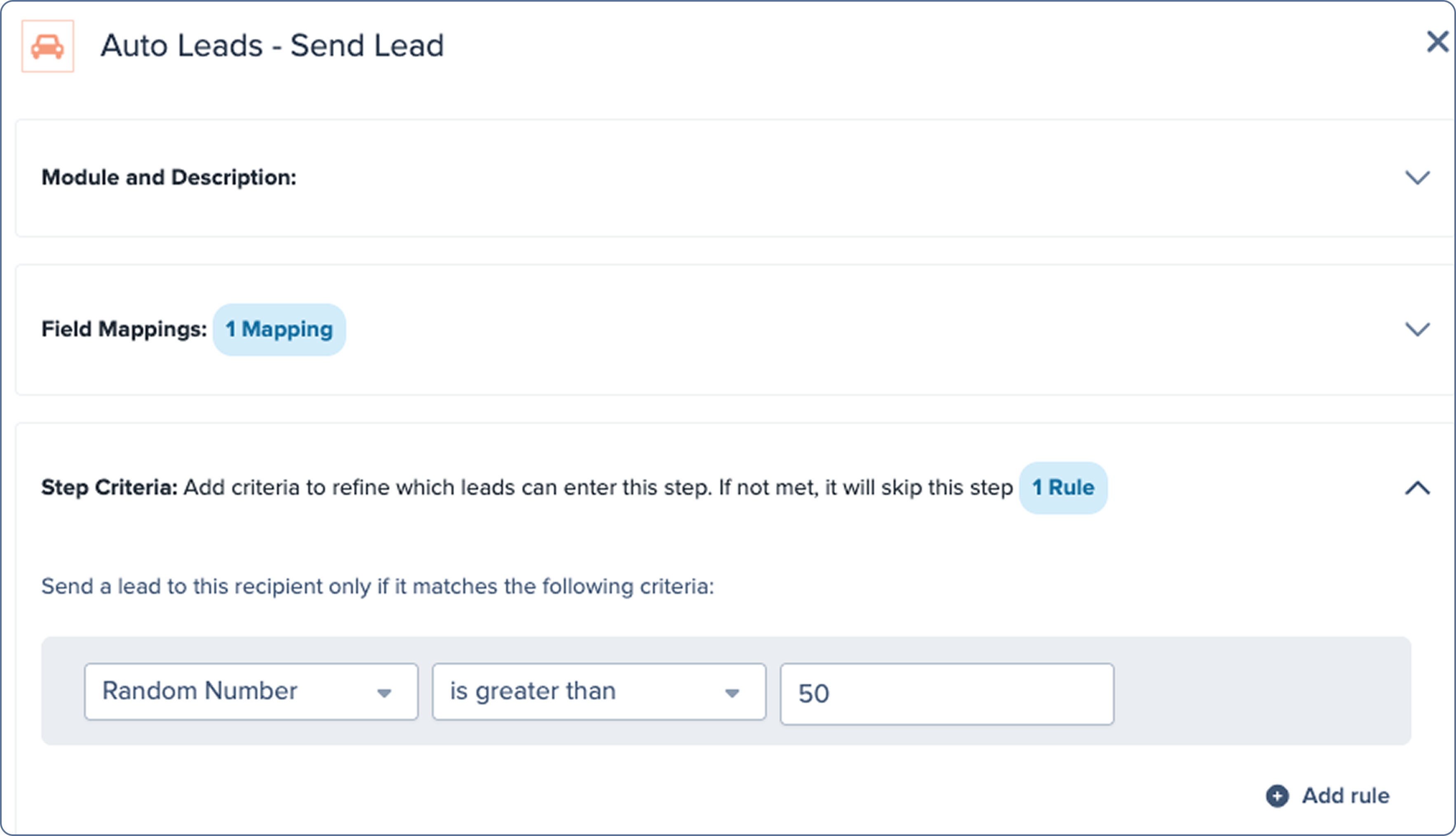The image size is (1456, 836).
Task: Expand the Module and Description chevron
Action: (x=1417, y=177)
